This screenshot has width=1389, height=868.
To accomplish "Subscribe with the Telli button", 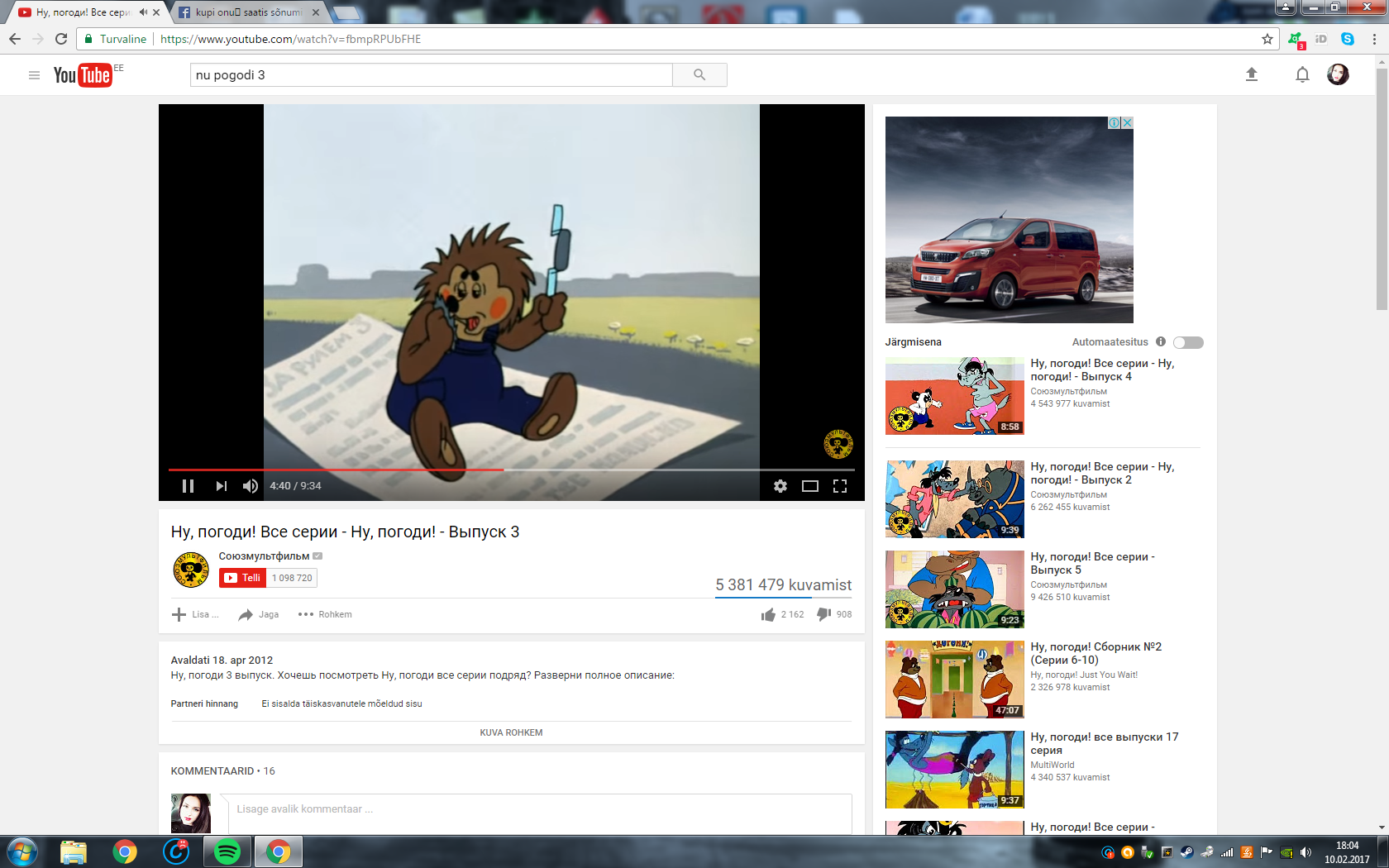I will pos(242,578).
